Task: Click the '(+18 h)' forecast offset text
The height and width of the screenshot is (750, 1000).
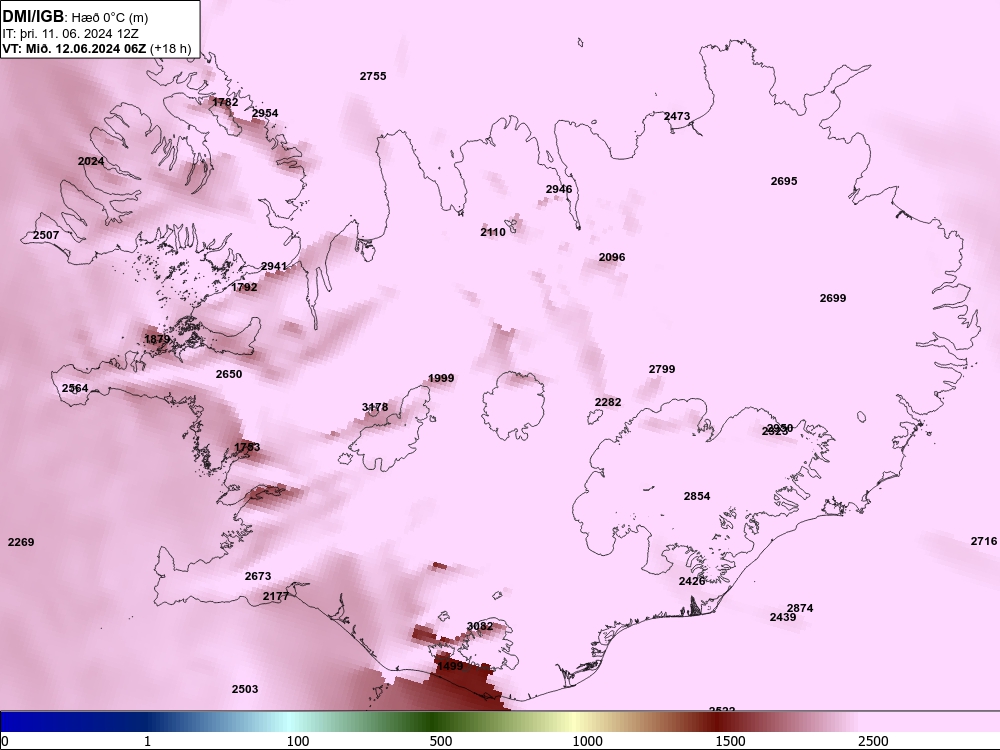Action: 170,48
